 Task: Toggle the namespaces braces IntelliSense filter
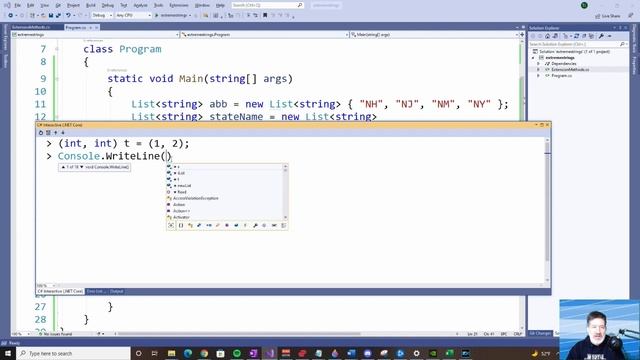tap(181, 225)
